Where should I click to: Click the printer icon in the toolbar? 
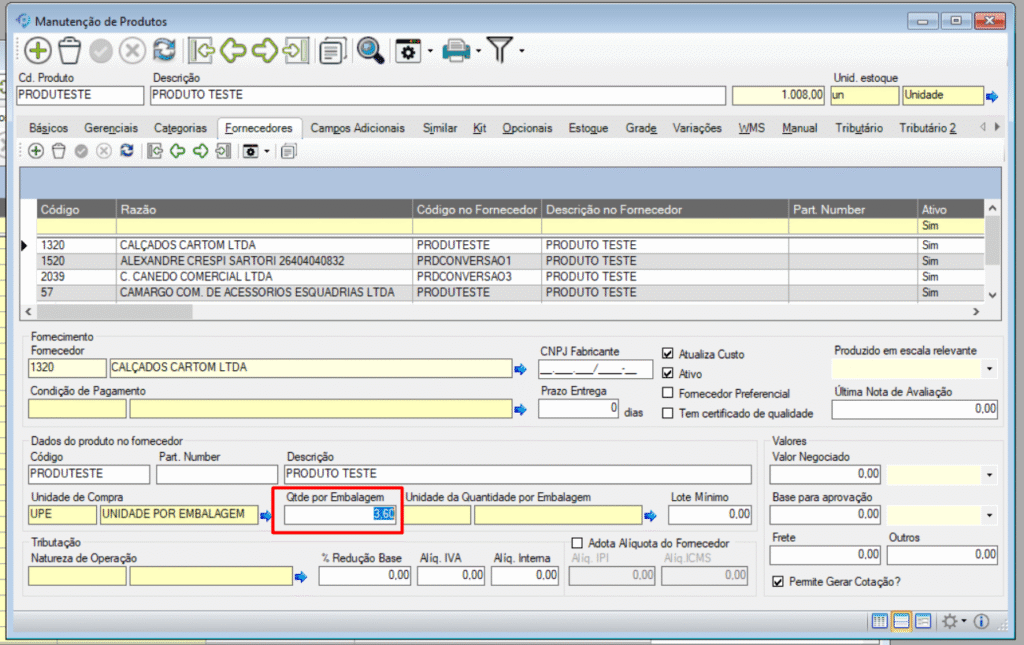click(x=457, y=51)
